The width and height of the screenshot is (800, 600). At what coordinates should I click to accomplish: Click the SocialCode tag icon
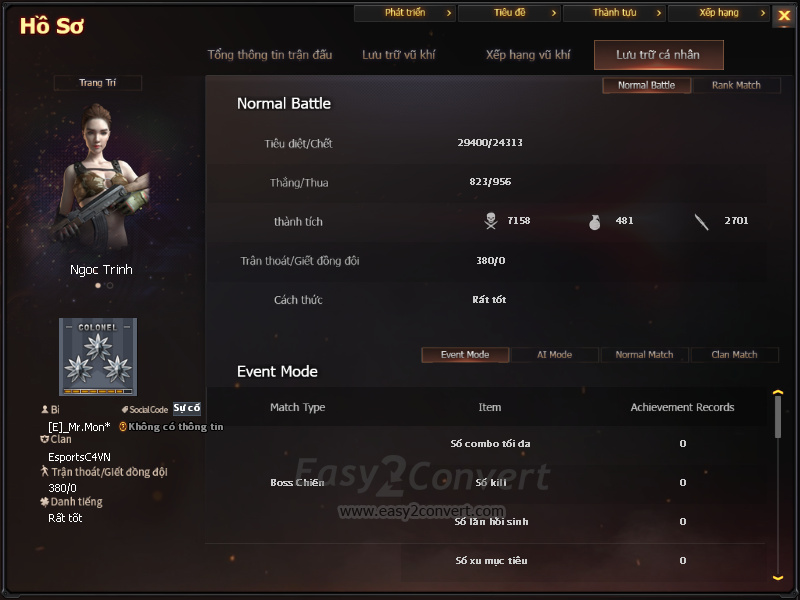click(x=124, y=409)
